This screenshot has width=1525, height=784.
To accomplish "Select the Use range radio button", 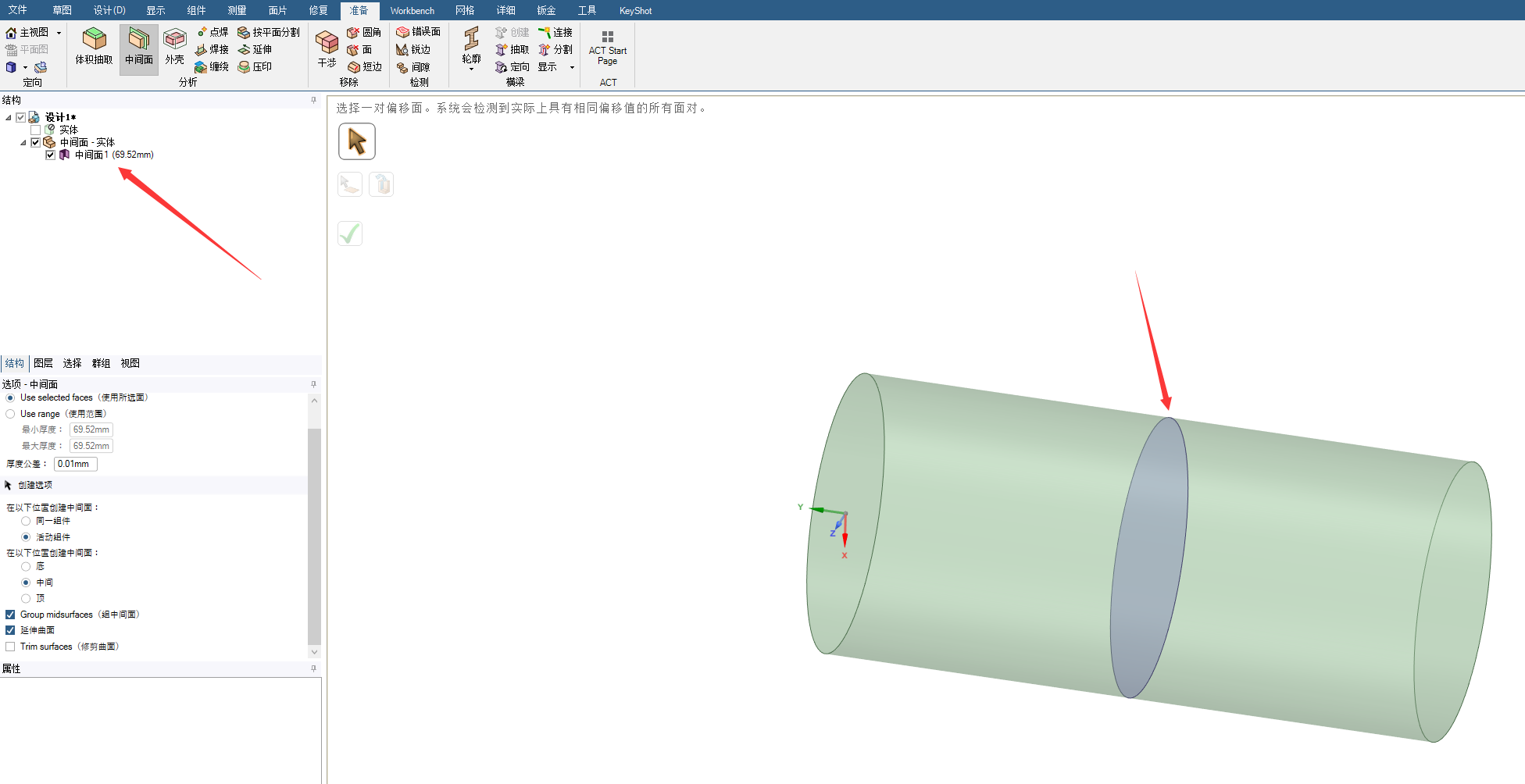I will coord(10,414).
